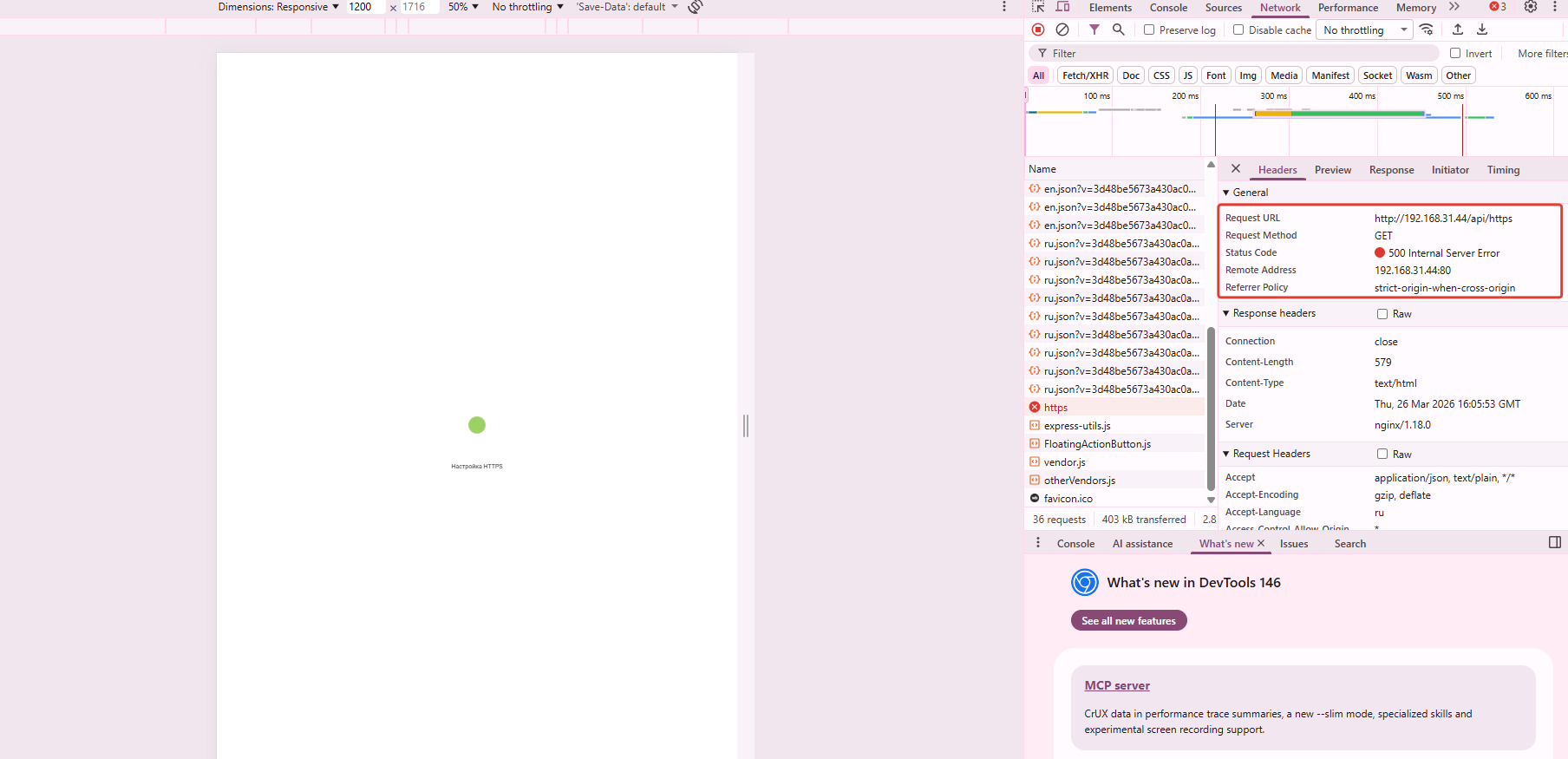The height and width of the screenshot is (759, 1568).
Task: Enable the Preserve log checkbox
Action: [x=1149, y=29]
